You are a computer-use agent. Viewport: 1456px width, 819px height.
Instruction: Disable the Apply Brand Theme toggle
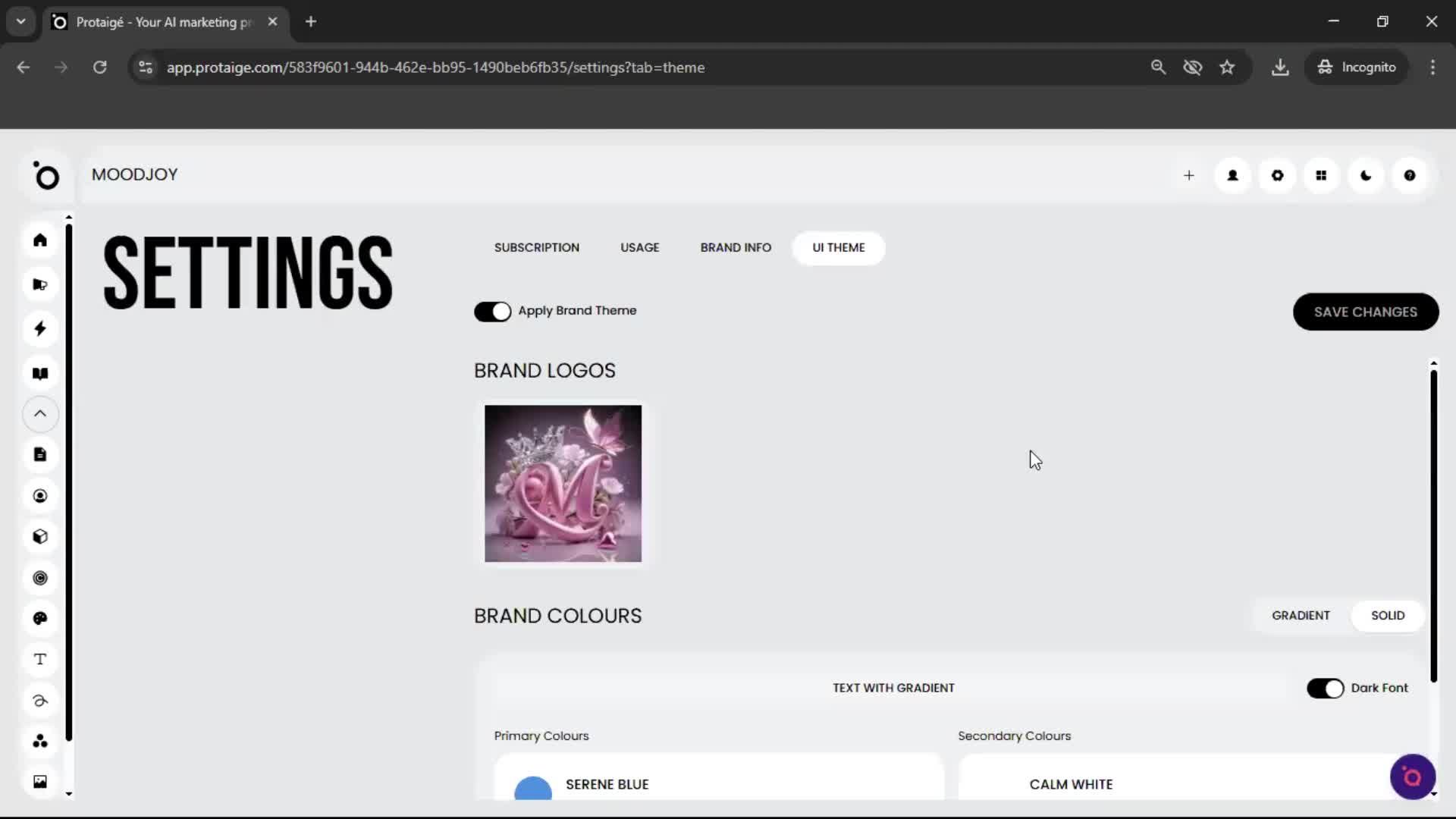click(493, 312)
